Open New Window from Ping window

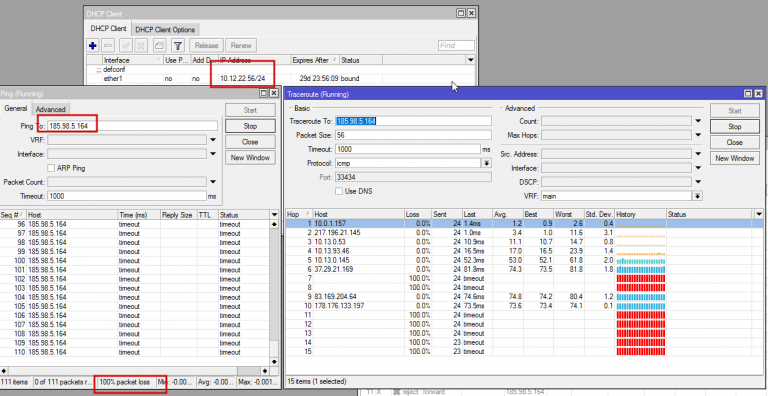point(250,157)
